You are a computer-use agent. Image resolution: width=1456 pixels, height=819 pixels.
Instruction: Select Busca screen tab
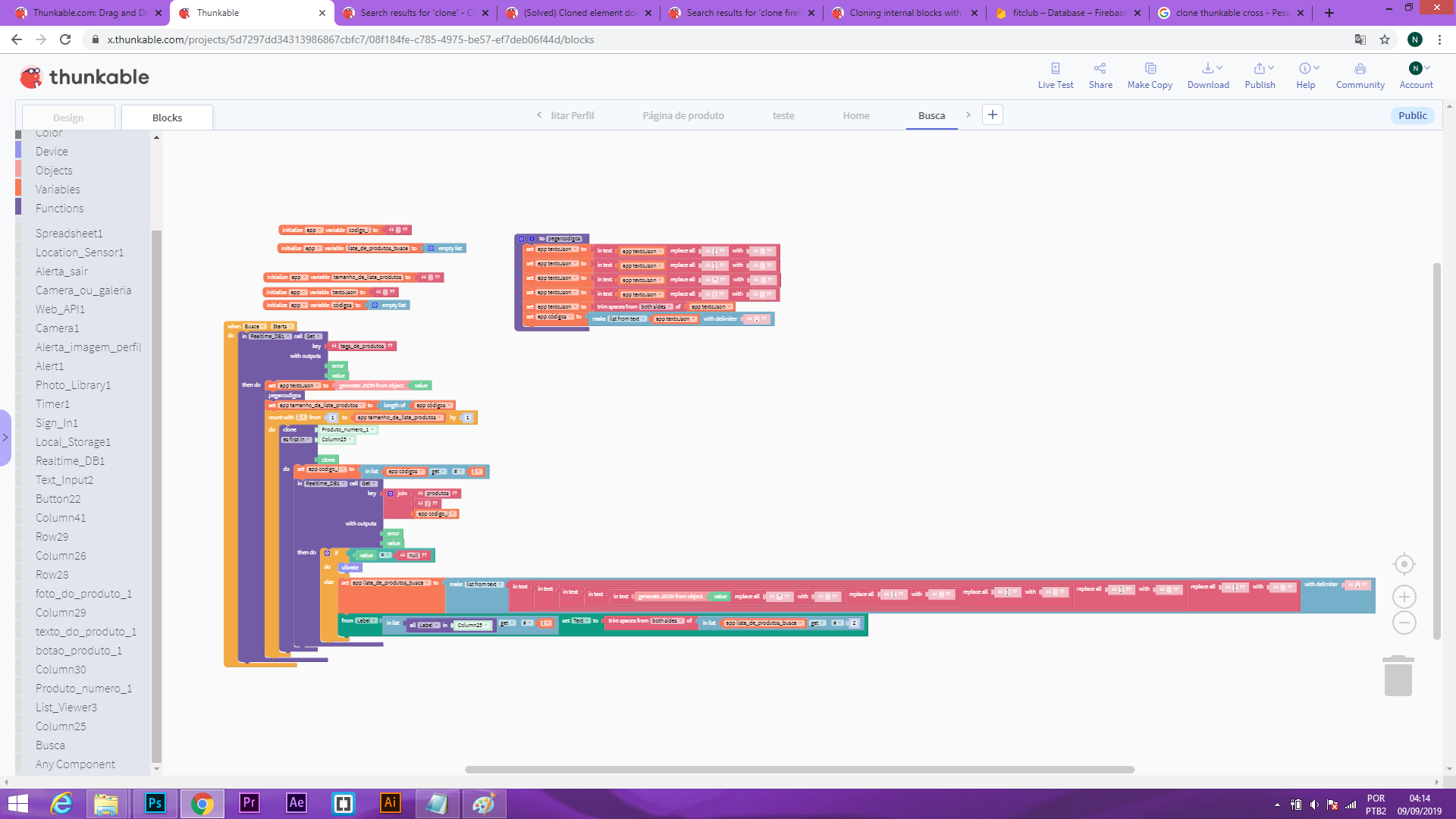click(x=931, y=115)
